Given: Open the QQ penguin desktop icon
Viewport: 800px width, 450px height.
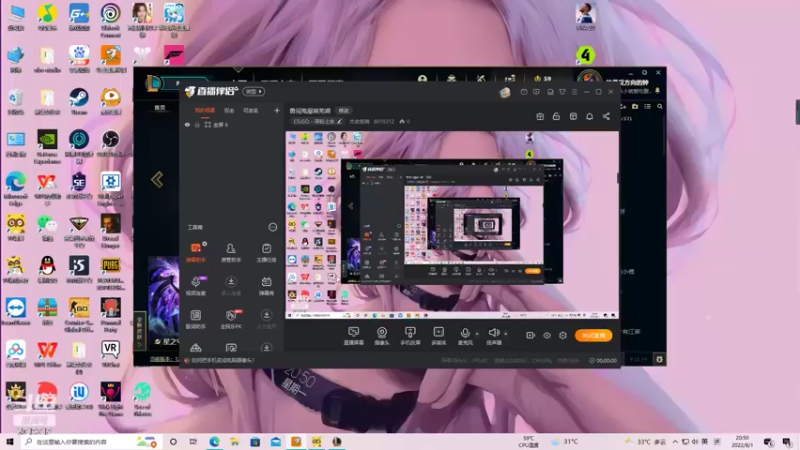Looking at the screenshot, I should pos(47,269).
